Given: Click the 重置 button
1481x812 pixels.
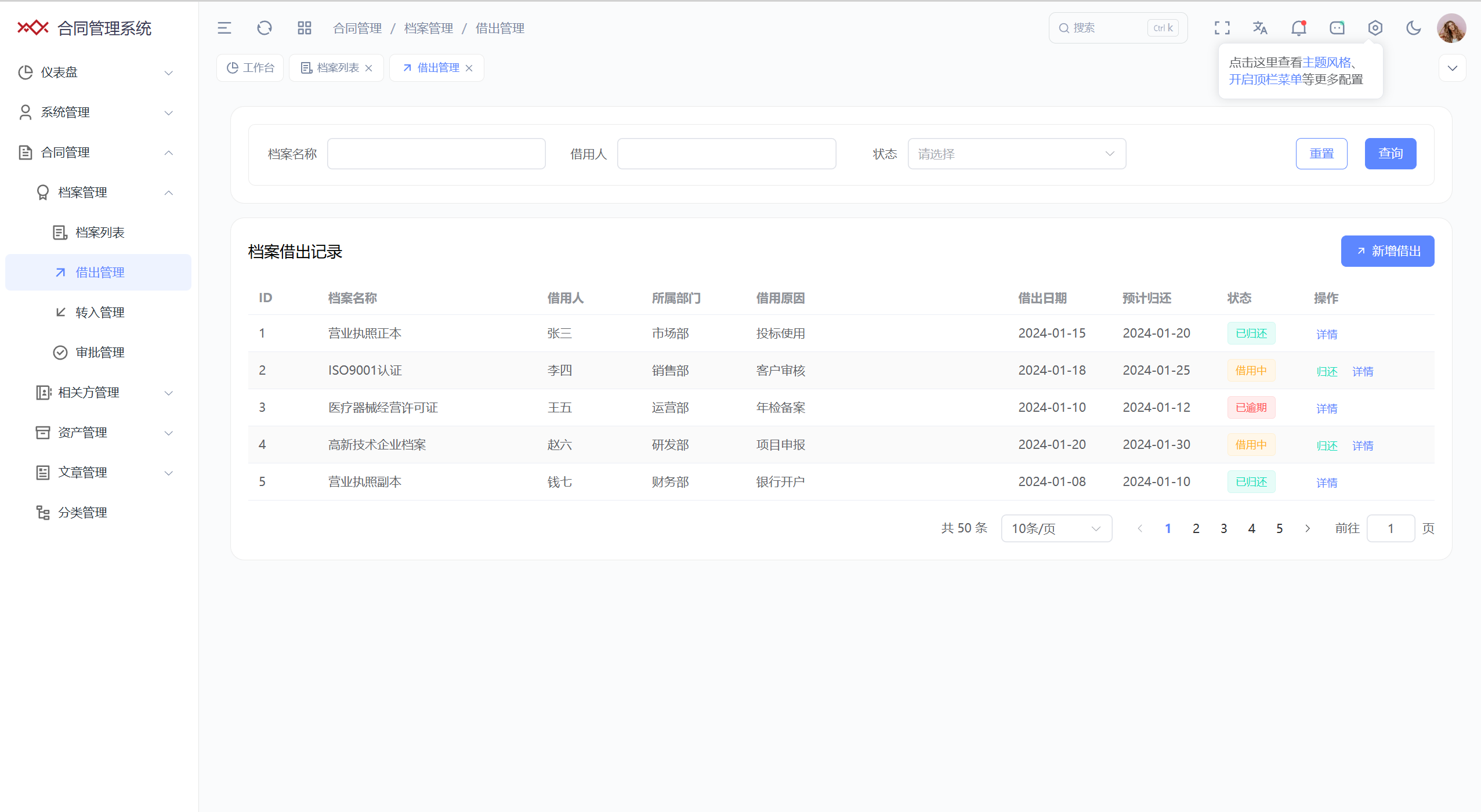Looking at the screenshot, I should [x=1321, y=154].
